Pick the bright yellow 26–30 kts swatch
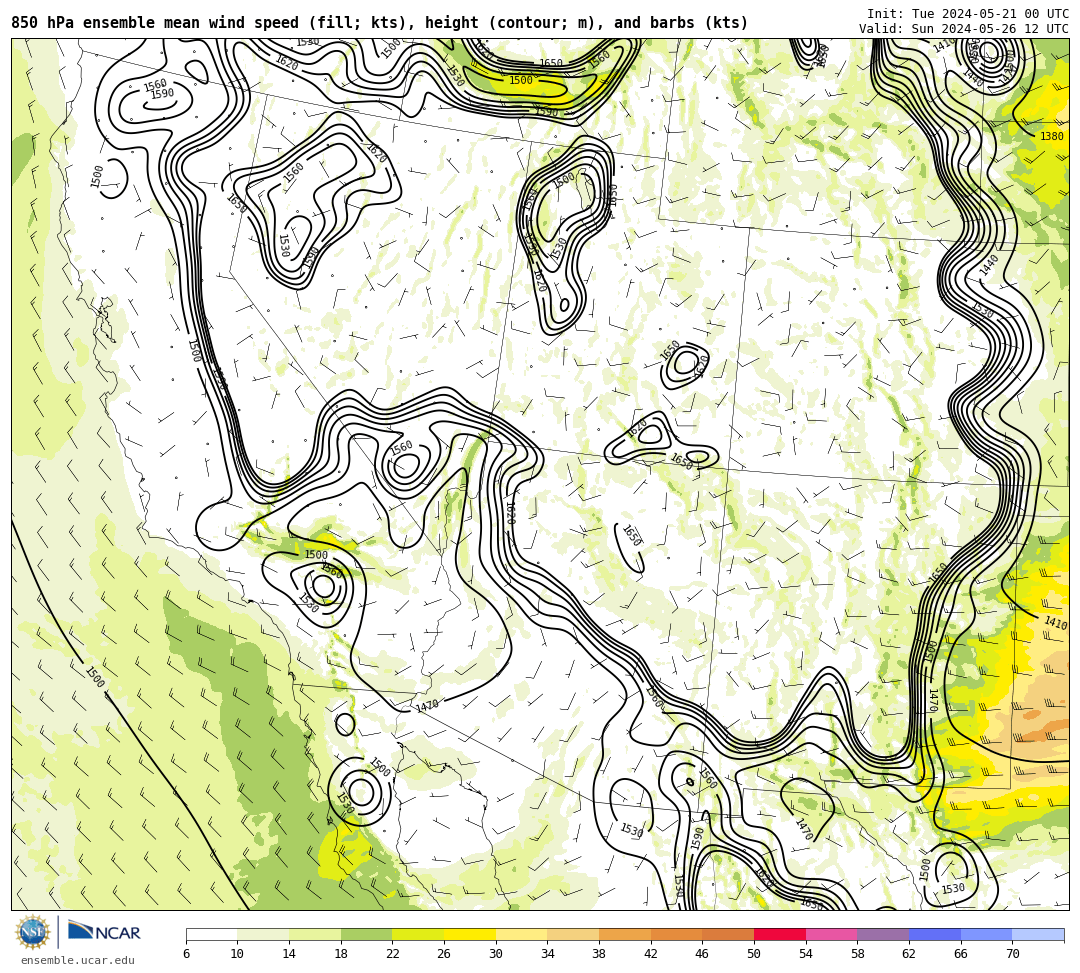The height and width of the screenshot is (973, 1080). pyautogui.click(x=470, y=934)
